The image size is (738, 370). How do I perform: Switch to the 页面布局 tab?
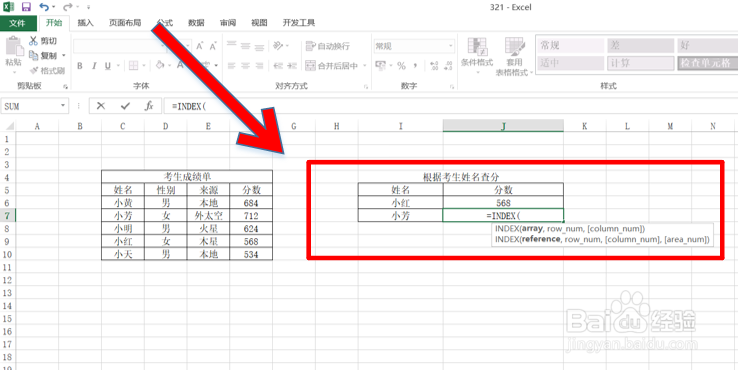125,23
